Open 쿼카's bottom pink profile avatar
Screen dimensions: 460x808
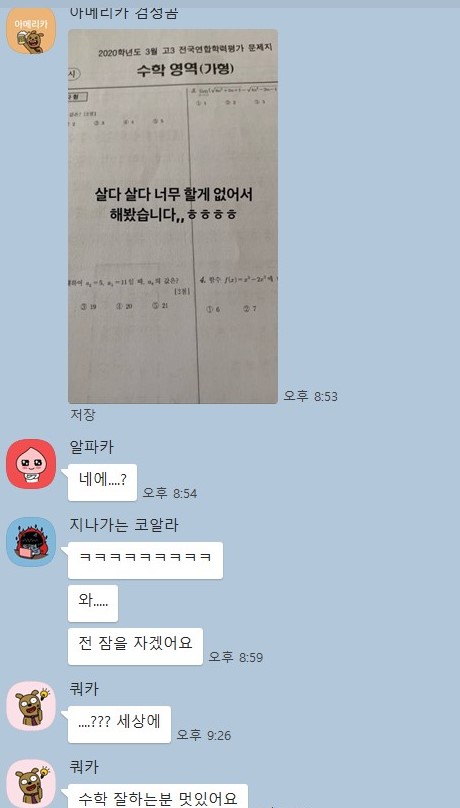[x=31, y=783]
